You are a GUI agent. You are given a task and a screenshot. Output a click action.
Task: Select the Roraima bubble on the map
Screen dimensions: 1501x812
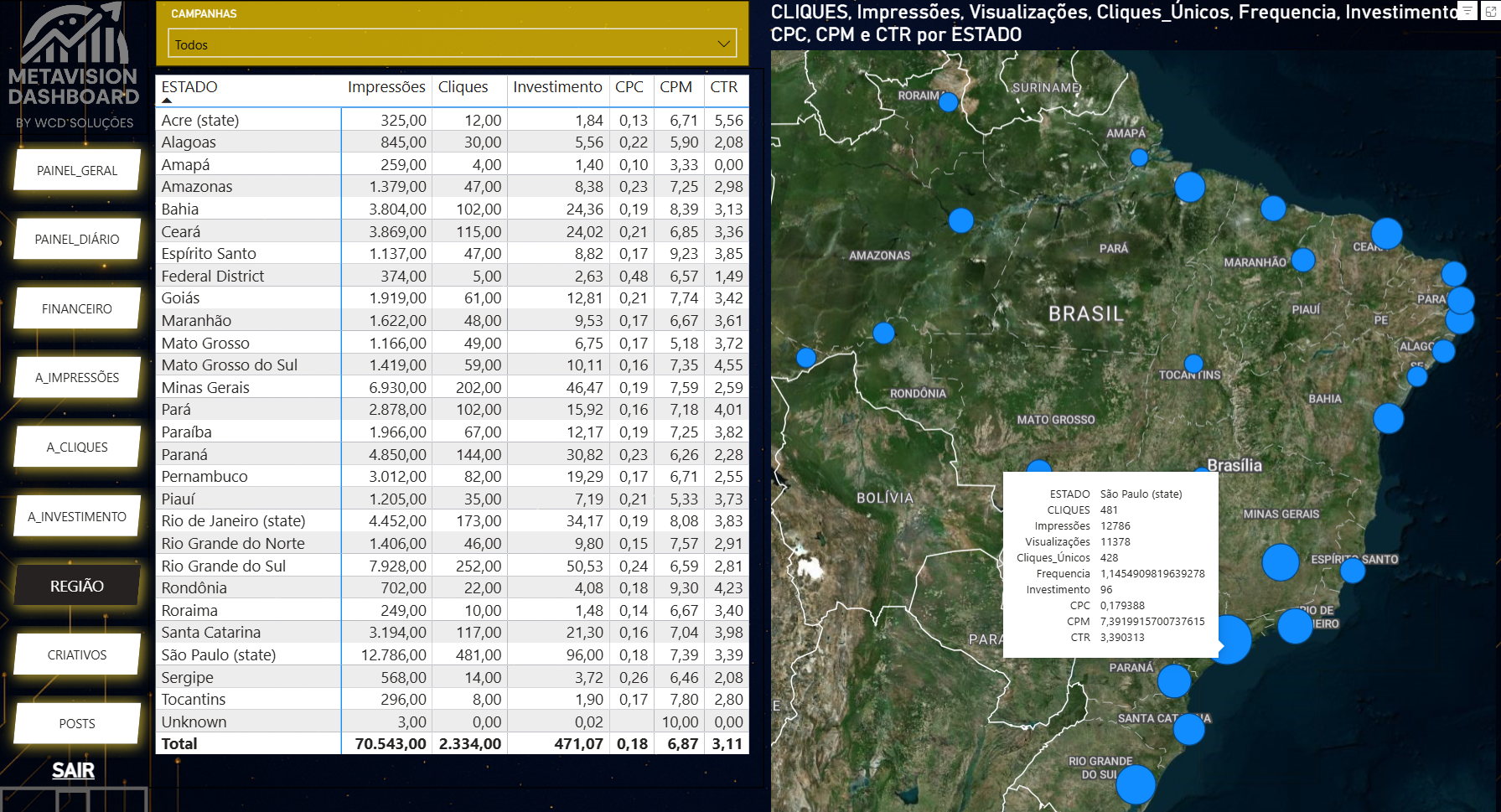point(948,102)
